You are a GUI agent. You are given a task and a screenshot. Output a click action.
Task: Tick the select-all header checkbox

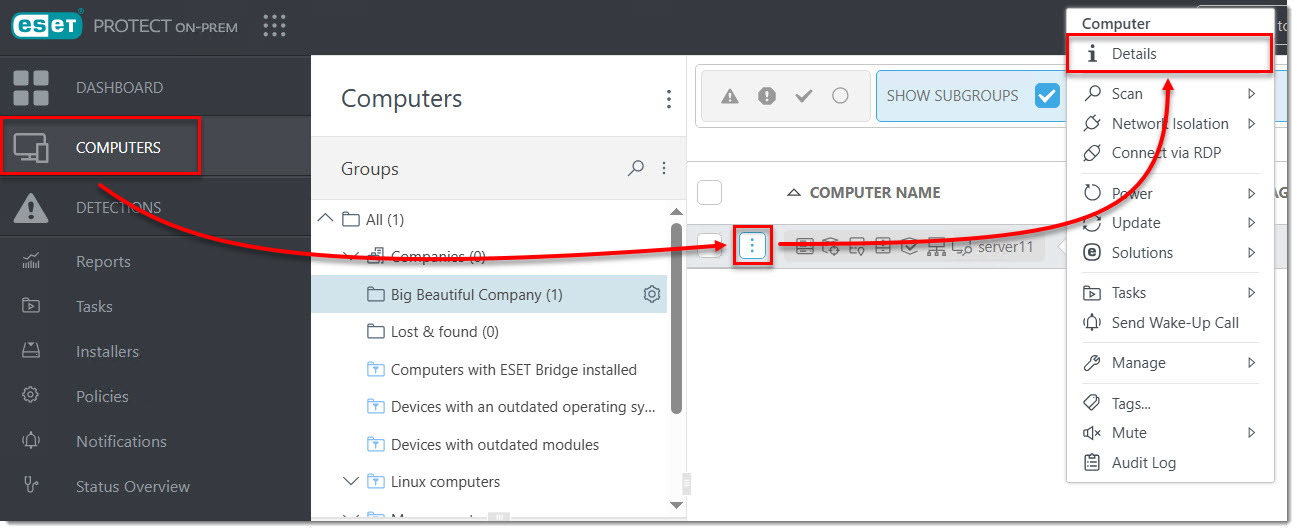pyautogui.click(x=709, y=192)
